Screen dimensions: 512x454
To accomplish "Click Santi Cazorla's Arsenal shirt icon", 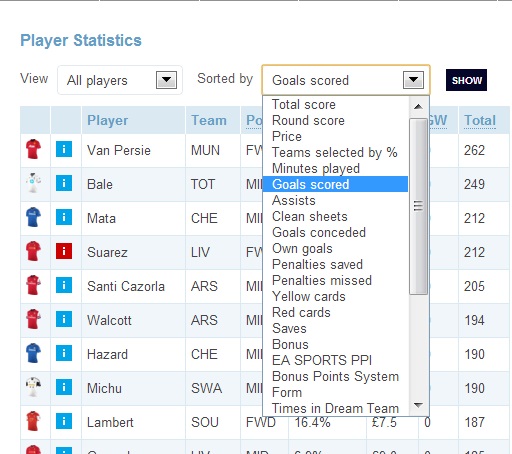I will [x=33, y=285].
